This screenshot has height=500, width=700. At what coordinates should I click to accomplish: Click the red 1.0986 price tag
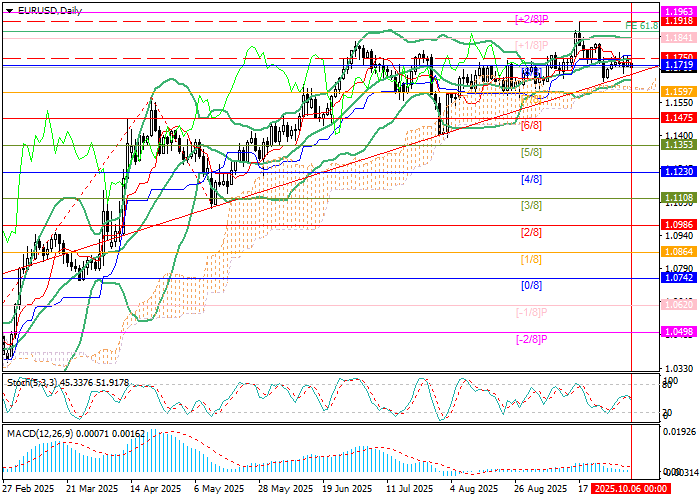click(x=680, y=225)
